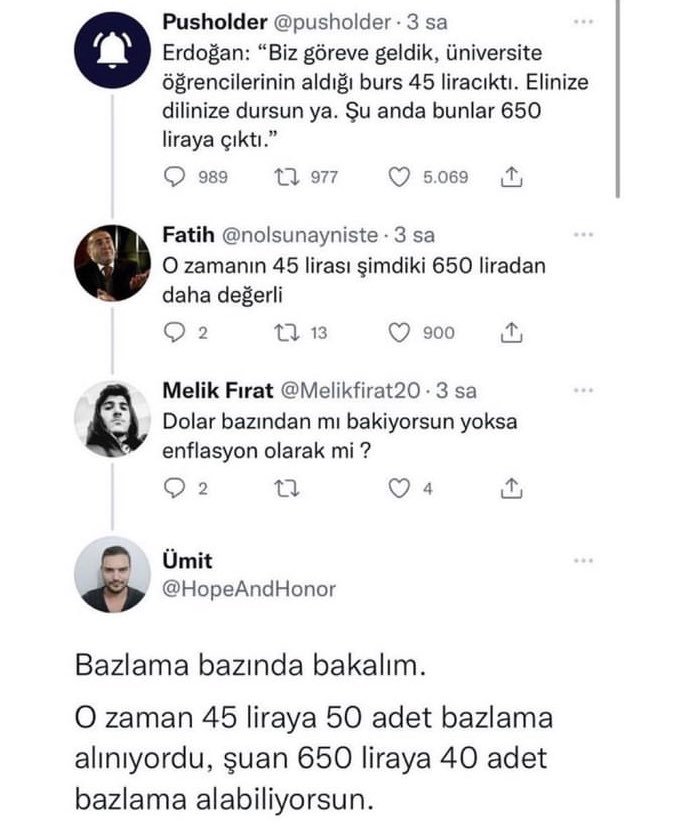678x824 pixels.
Task: Like Melik Fırat's tweet
Action: (x=400, y=489)
